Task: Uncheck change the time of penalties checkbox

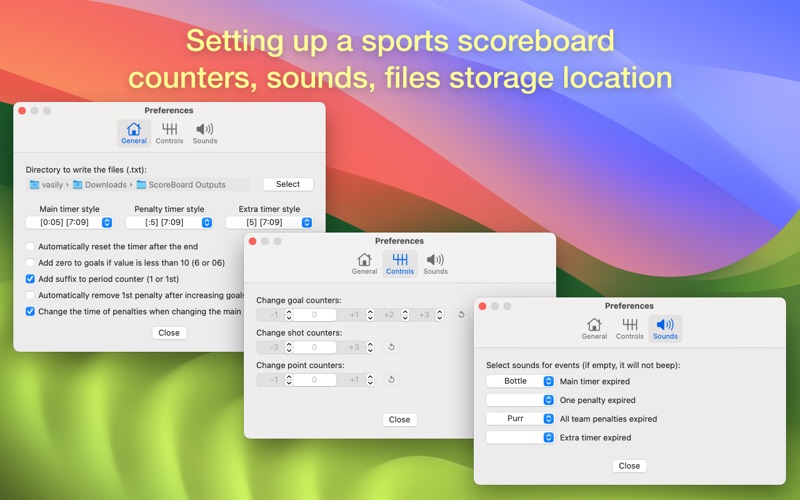Action: [30, 311]
